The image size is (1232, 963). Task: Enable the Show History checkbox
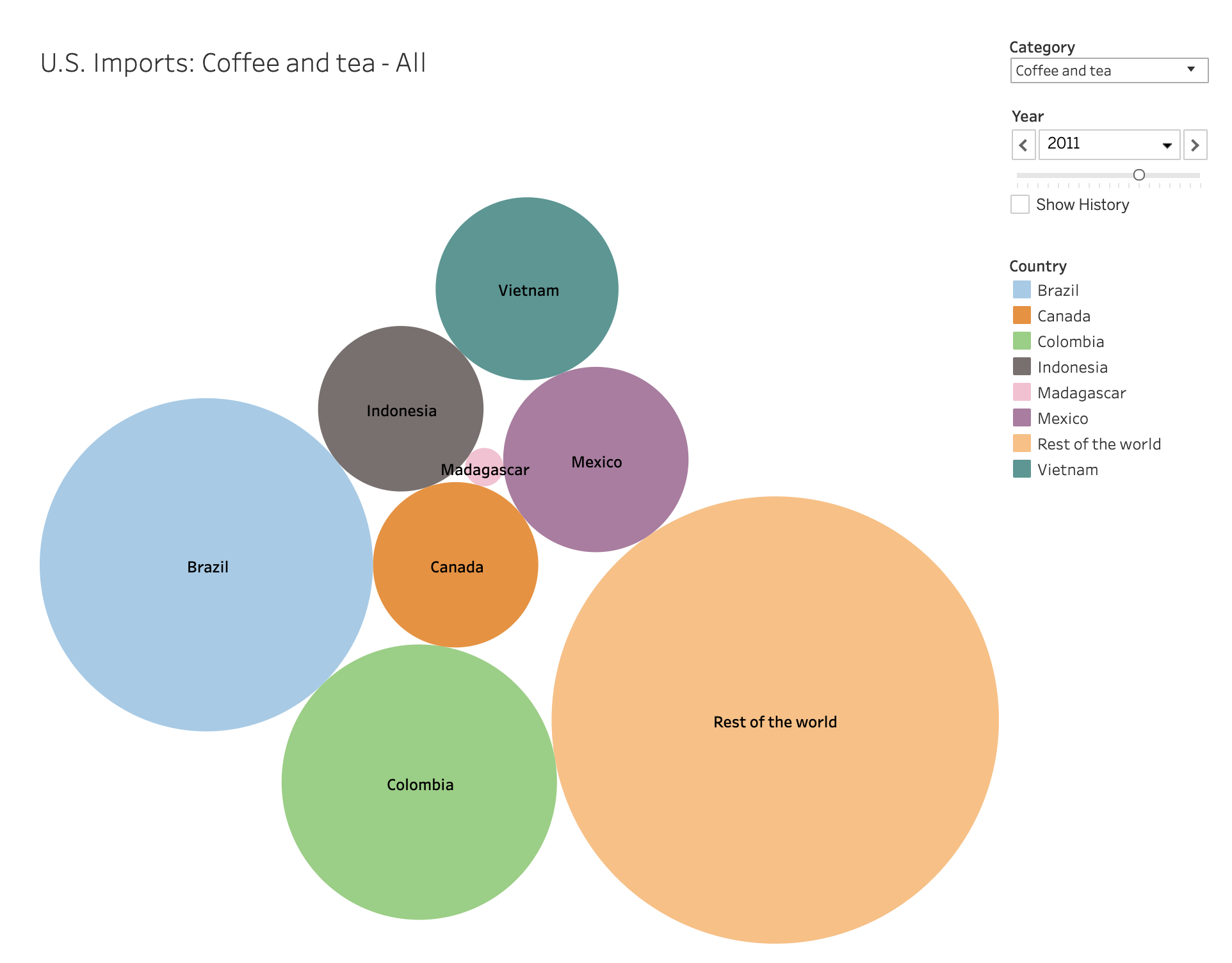(x=1019, y=204)
